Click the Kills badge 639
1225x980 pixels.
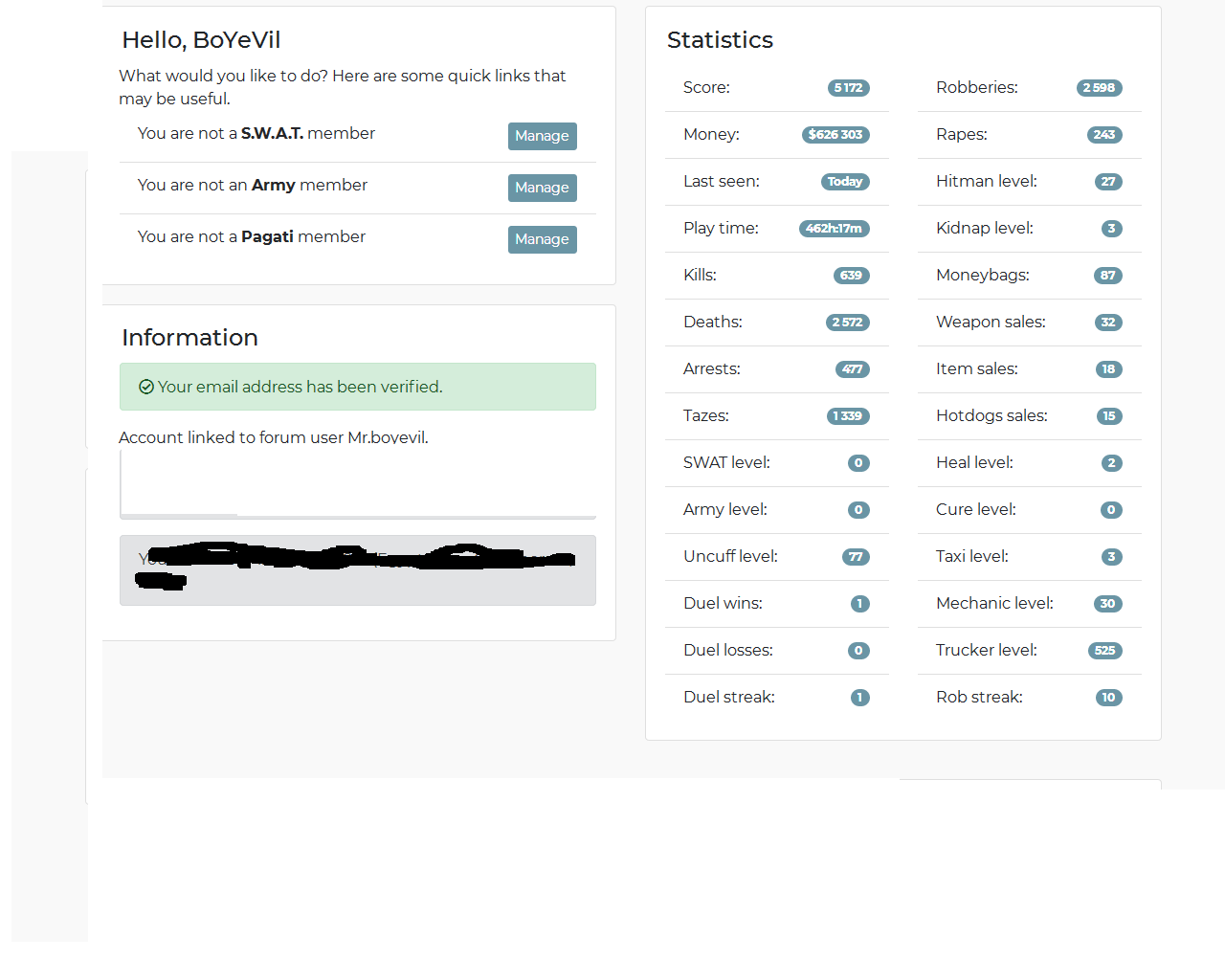pos(851,276)
